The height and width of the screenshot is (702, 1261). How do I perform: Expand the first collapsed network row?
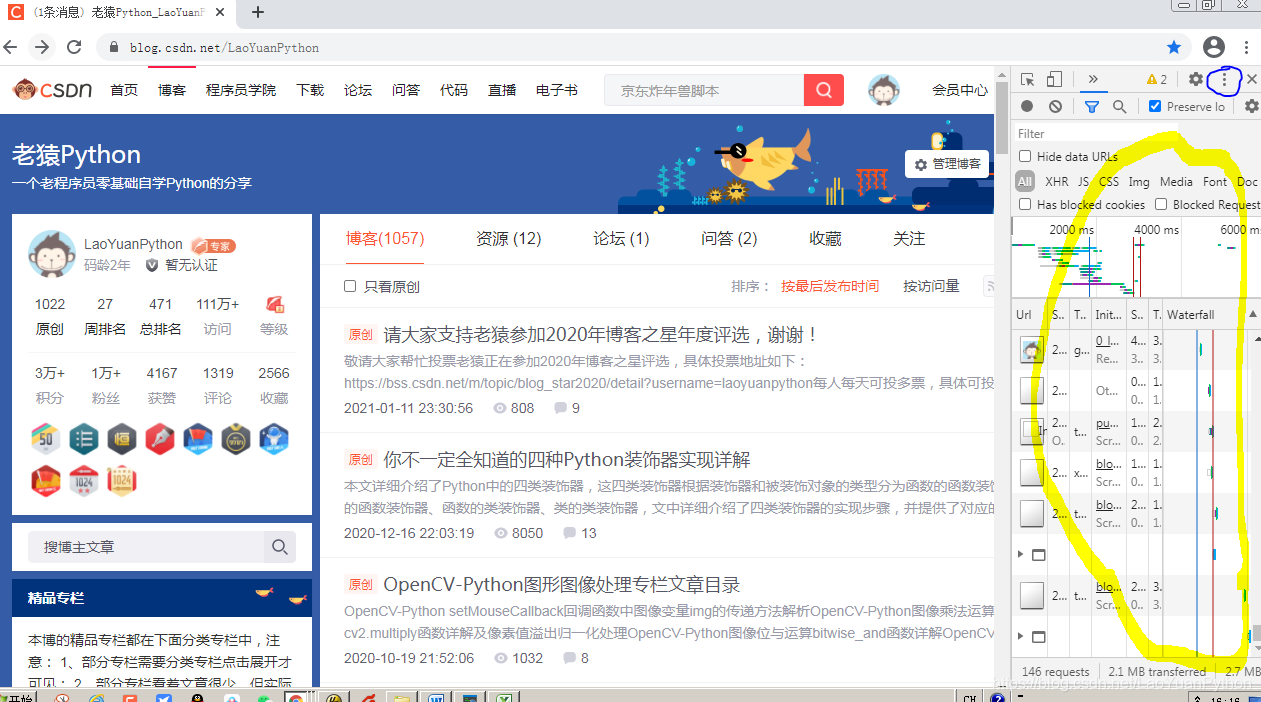[x=1021, y=554]
